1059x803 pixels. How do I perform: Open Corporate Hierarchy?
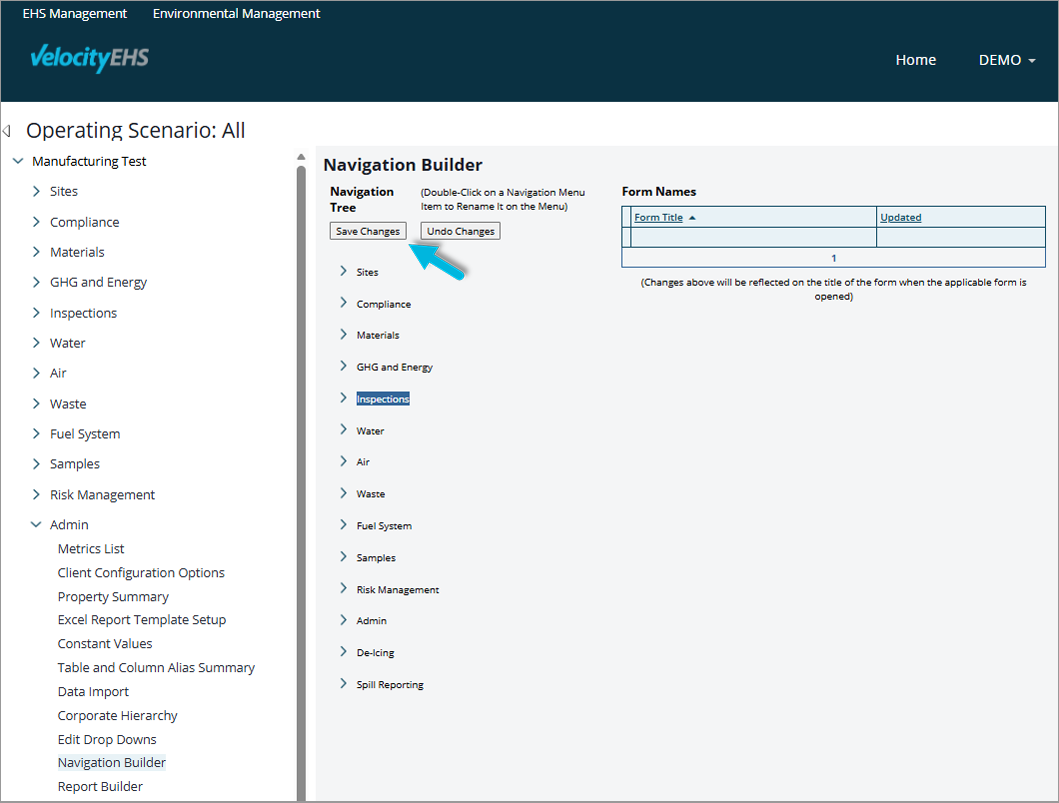click(x=118, y=715)
